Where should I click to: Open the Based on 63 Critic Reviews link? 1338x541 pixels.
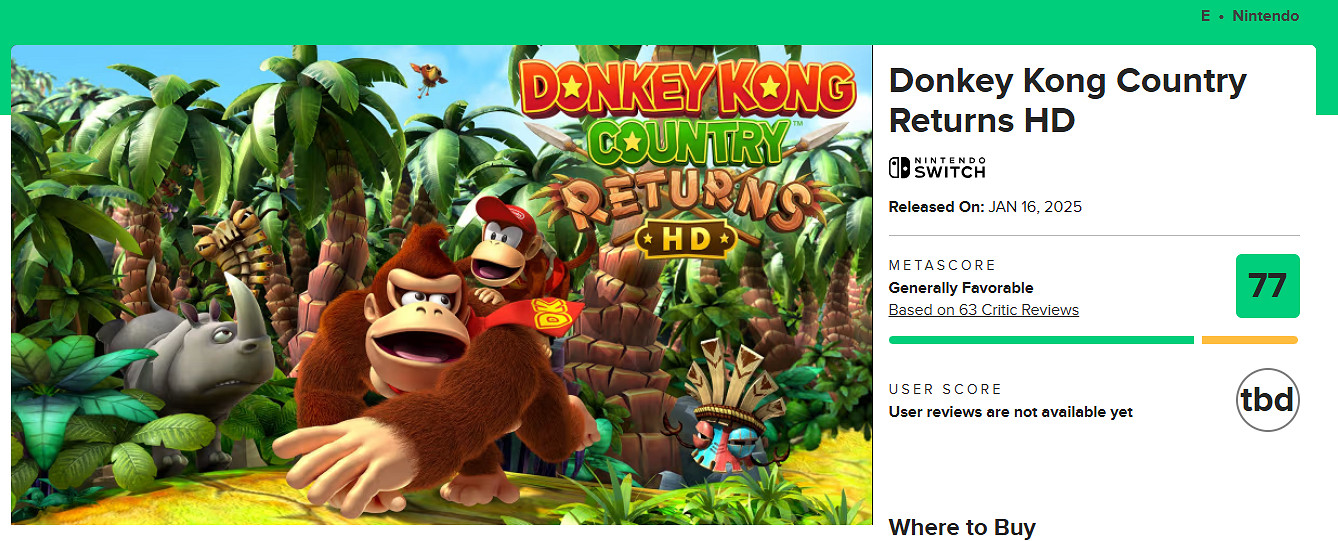[x=983, y=310]
